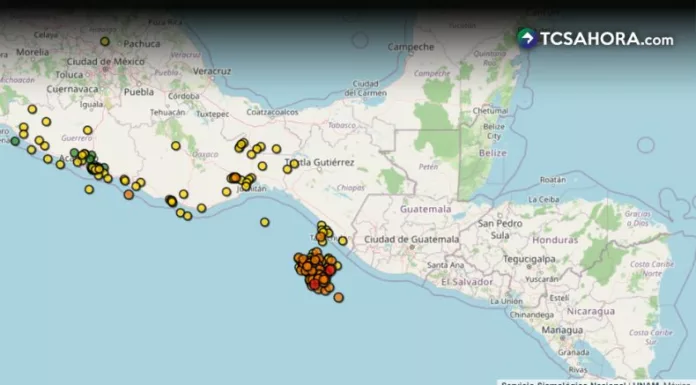
Task: Click 'Coatzacoalcos' map label
Action: tap(273, 112)
